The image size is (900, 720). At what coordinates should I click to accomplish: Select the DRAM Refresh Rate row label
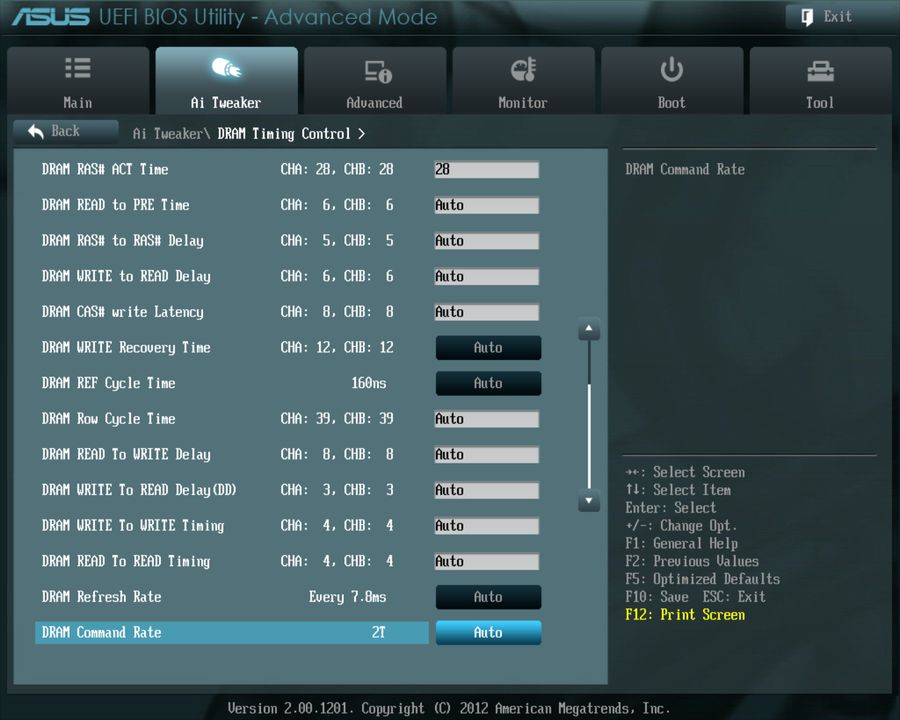[x=102, y=597]
